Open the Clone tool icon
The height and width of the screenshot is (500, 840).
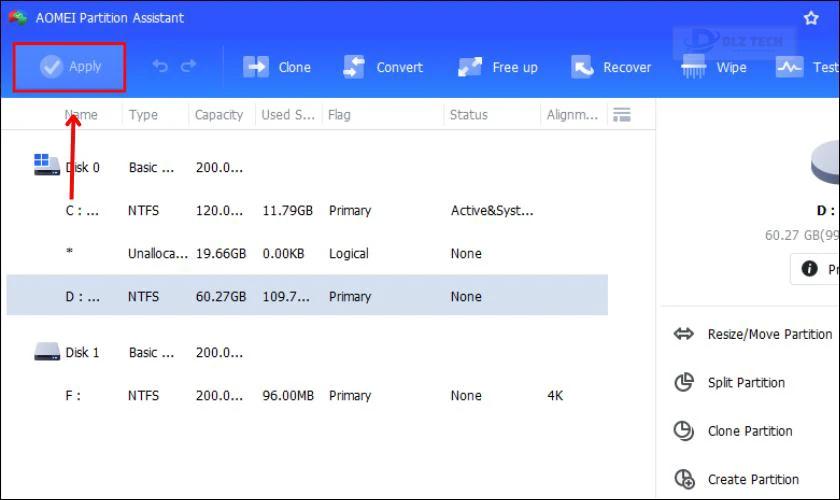(256, 67)
